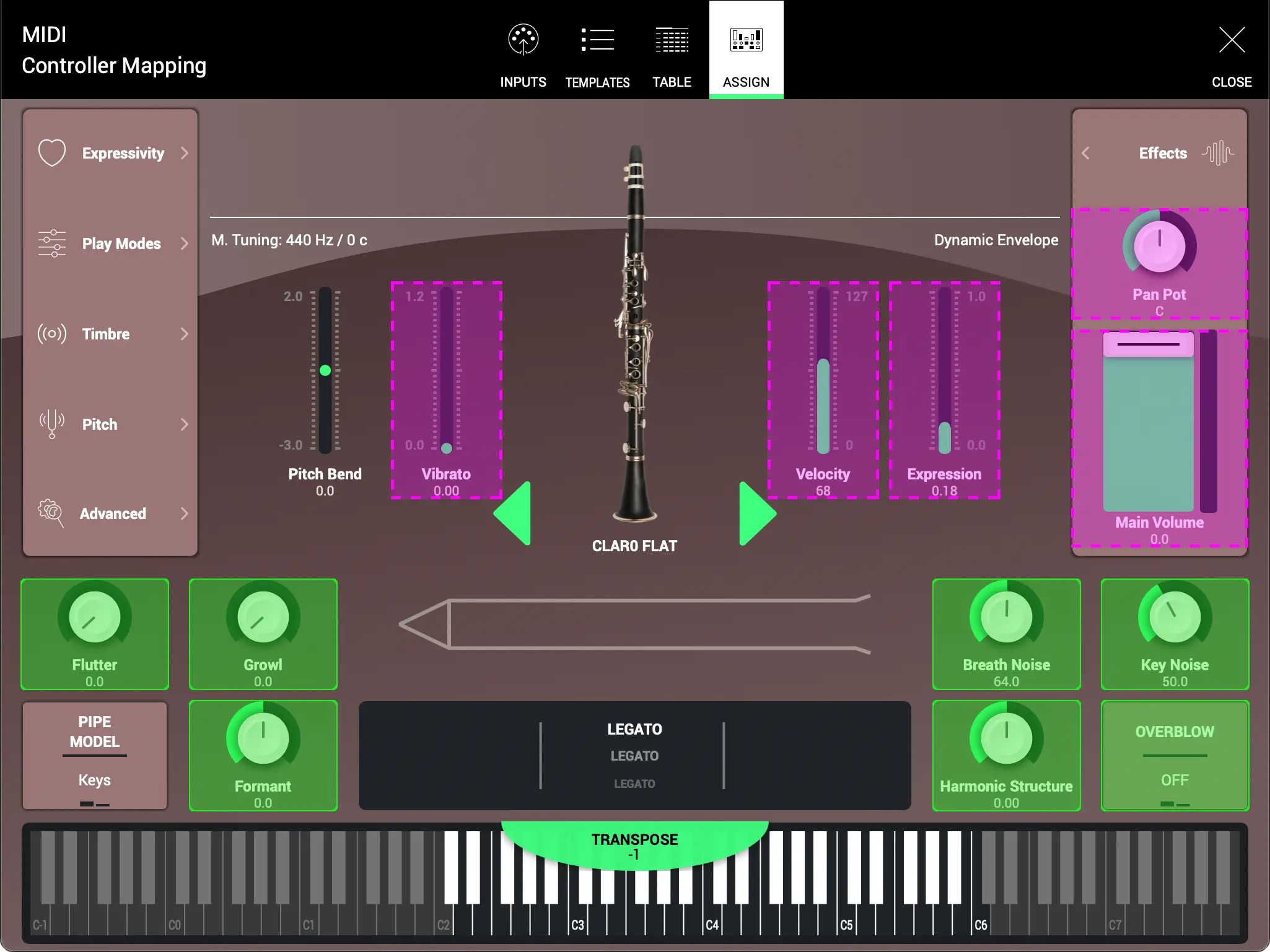Viewport: 1270px width, 952px height.
Task: Click the previous instrument arrow
Action: (512, 513)
